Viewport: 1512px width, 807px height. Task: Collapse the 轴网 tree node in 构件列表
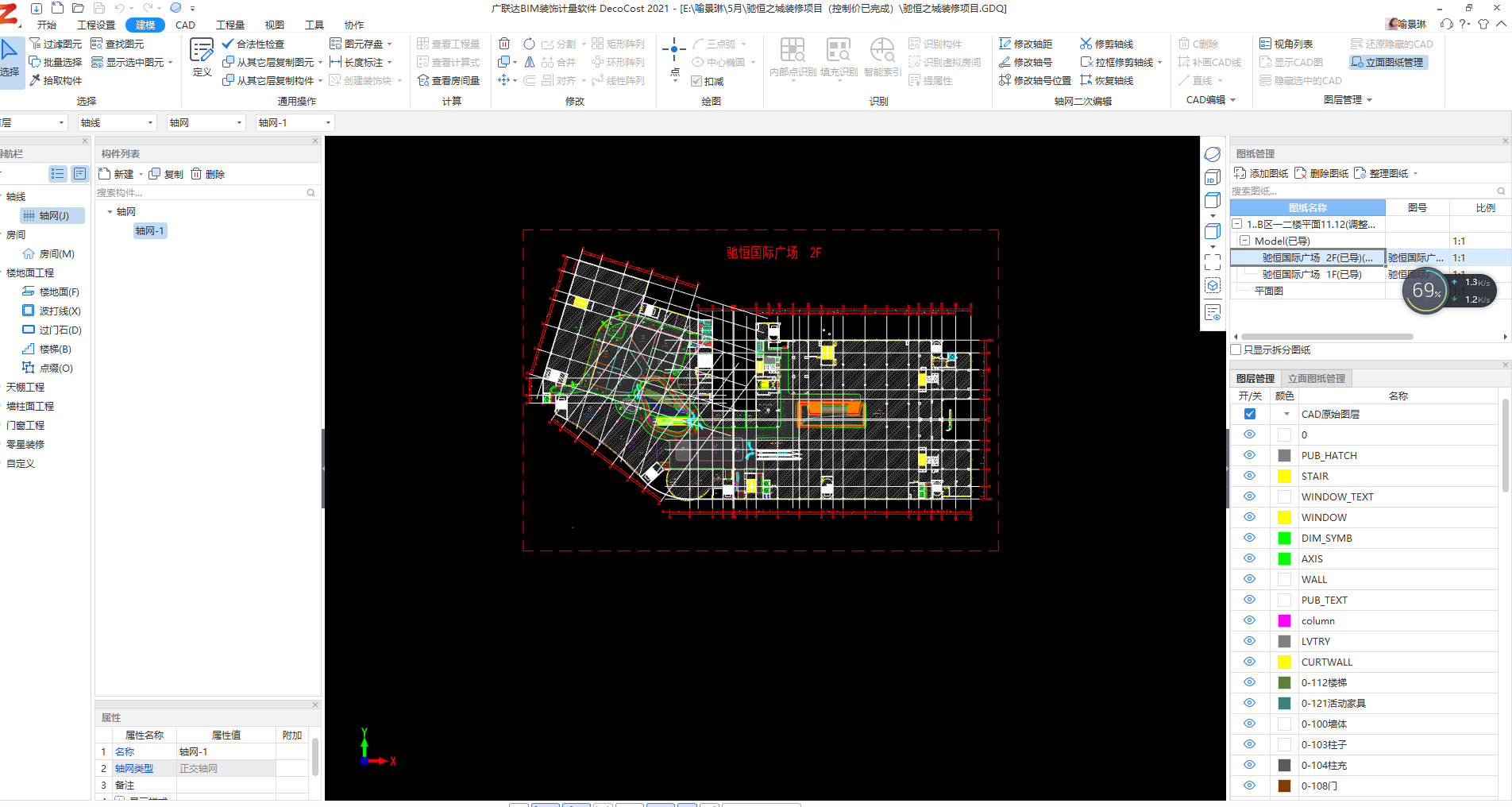click(x=110, y=211)
